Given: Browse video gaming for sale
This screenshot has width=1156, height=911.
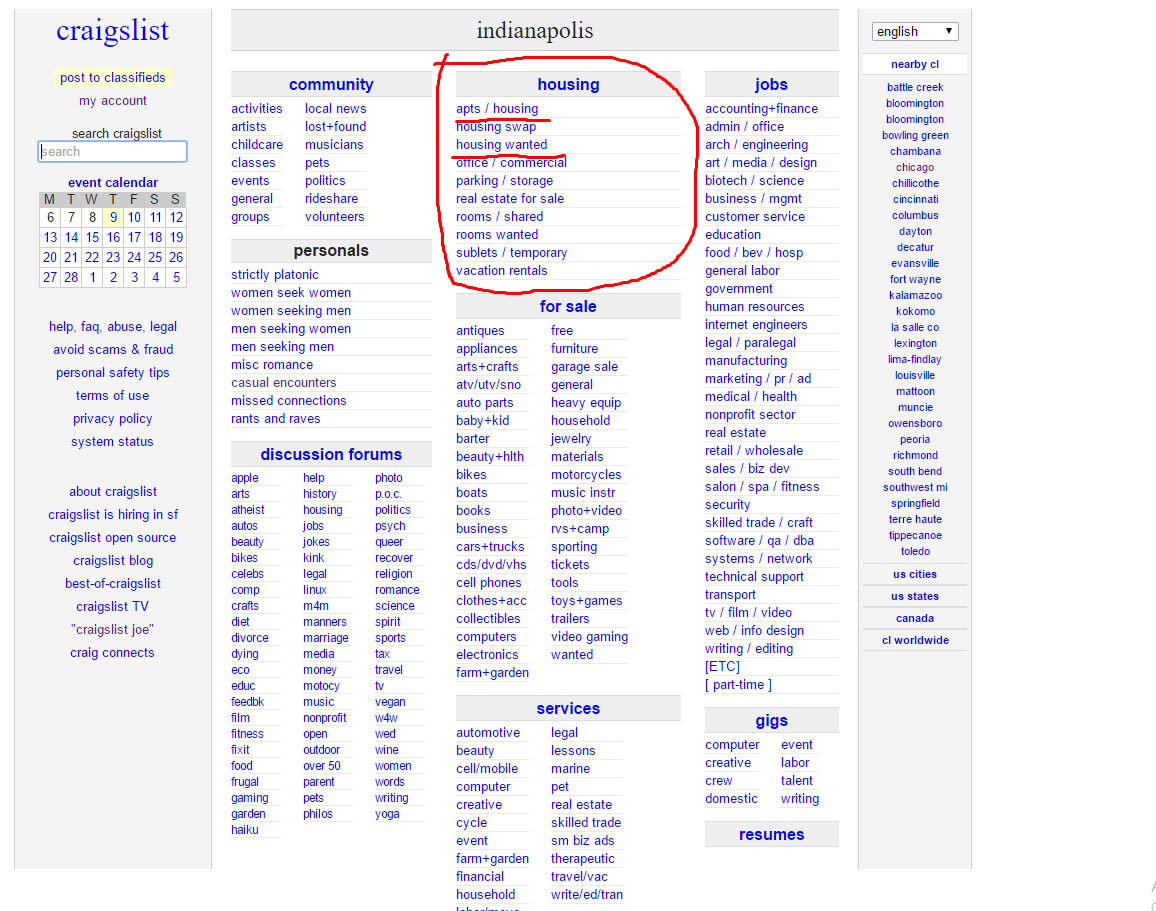Looking at the screenshot, I should (x=589, y=637).
